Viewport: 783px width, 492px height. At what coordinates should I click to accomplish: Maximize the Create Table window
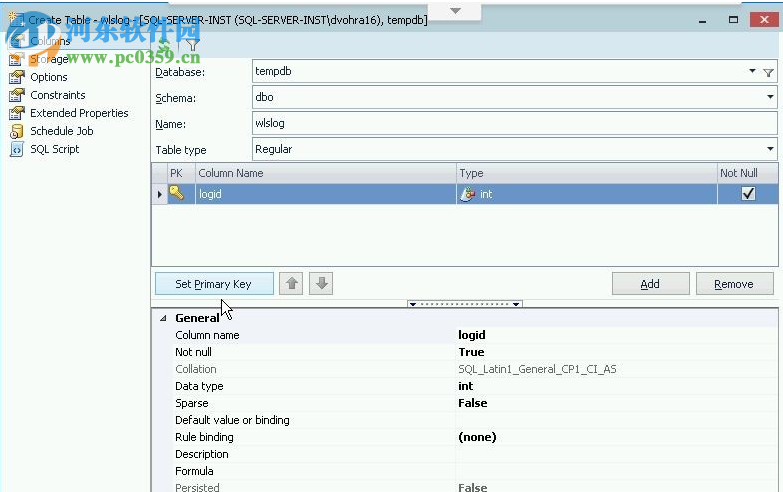click(x=733, y=20)
